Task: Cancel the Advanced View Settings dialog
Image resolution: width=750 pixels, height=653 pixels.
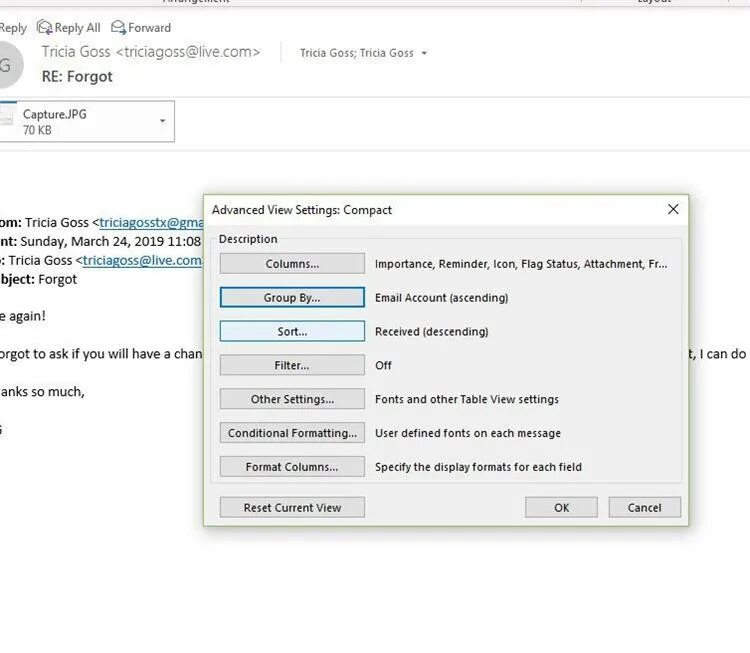Action: click(644, 508)
